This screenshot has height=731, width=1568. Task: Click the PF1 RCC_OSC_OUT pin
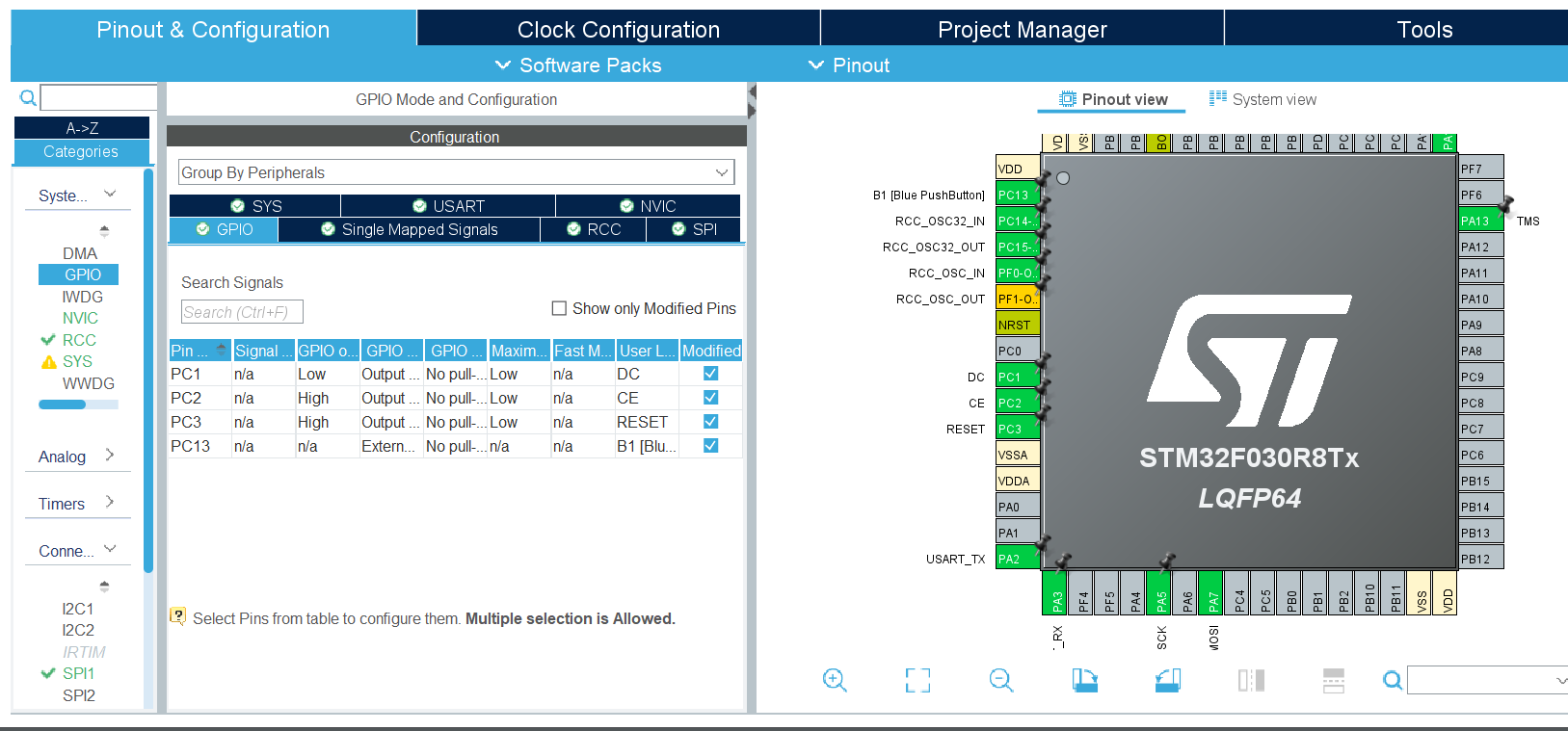pyautogui.click(x=1017, y=299)
